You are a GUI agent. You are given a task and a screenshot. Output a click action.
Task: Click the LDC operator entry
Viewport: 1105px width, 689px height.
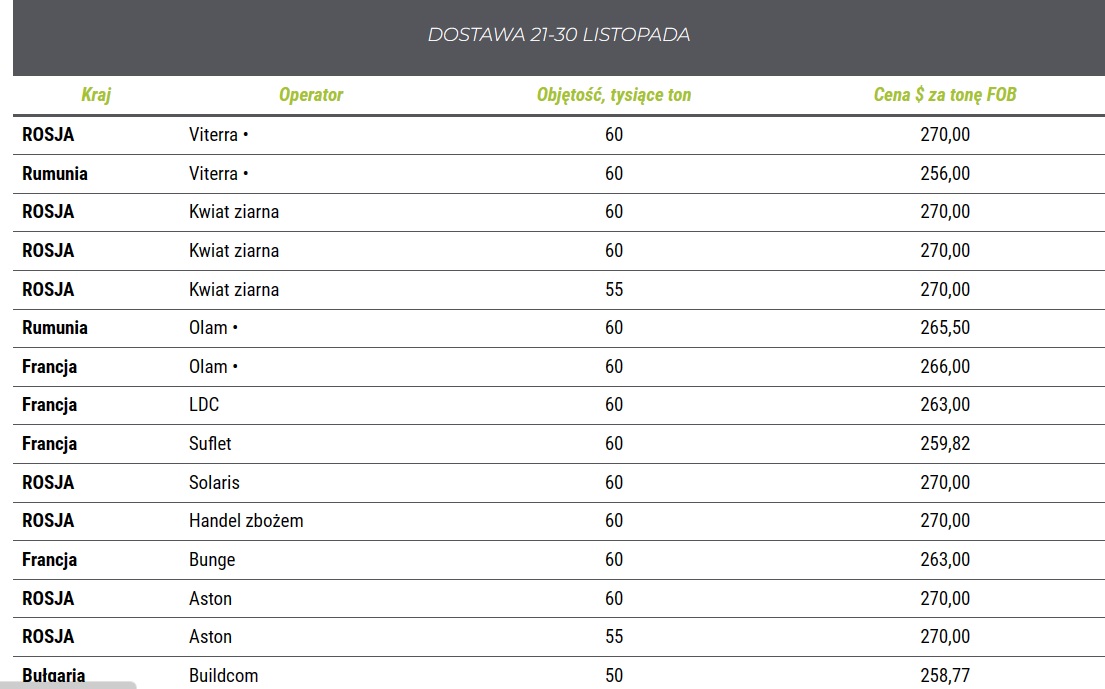[204, 405]
